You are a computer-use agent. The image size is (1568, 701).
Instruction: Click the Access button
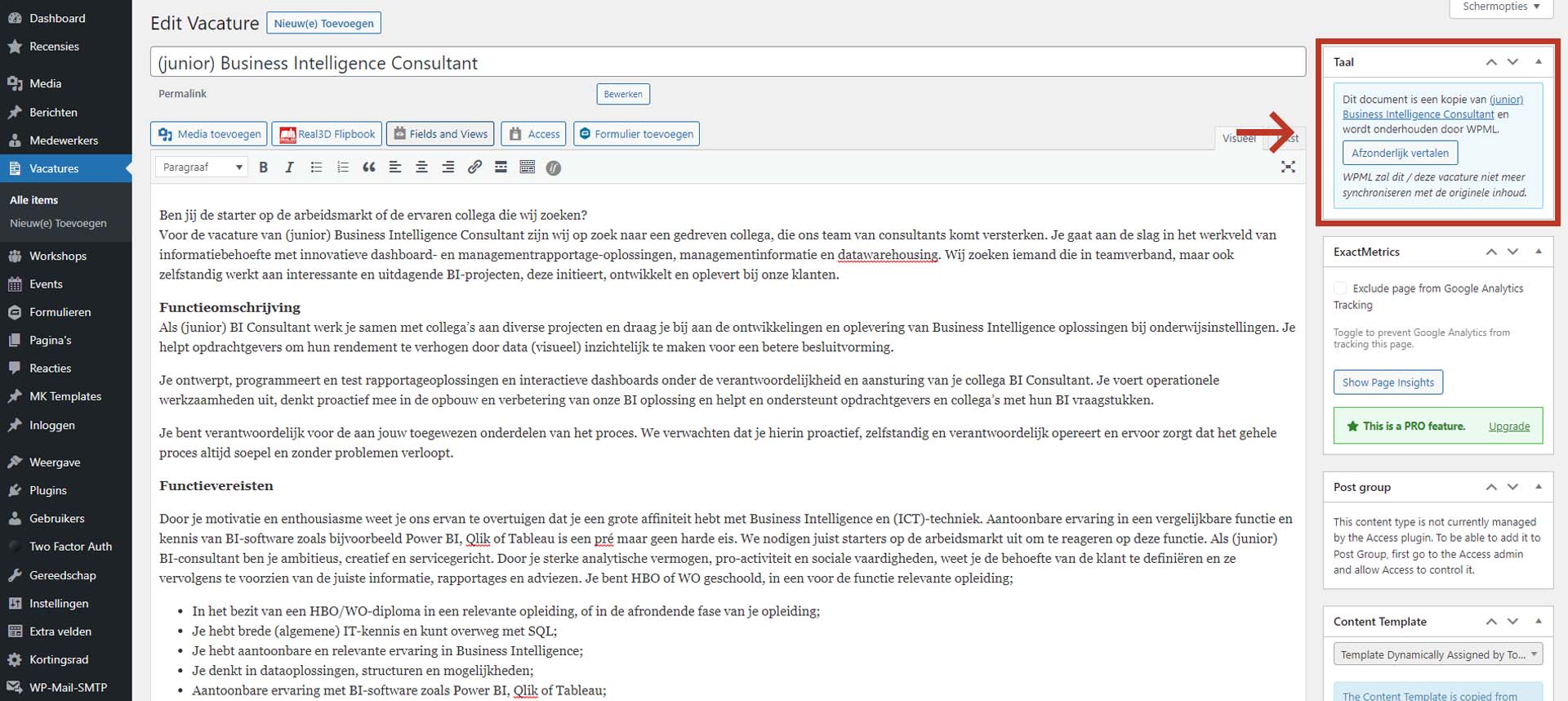point(535,134)
